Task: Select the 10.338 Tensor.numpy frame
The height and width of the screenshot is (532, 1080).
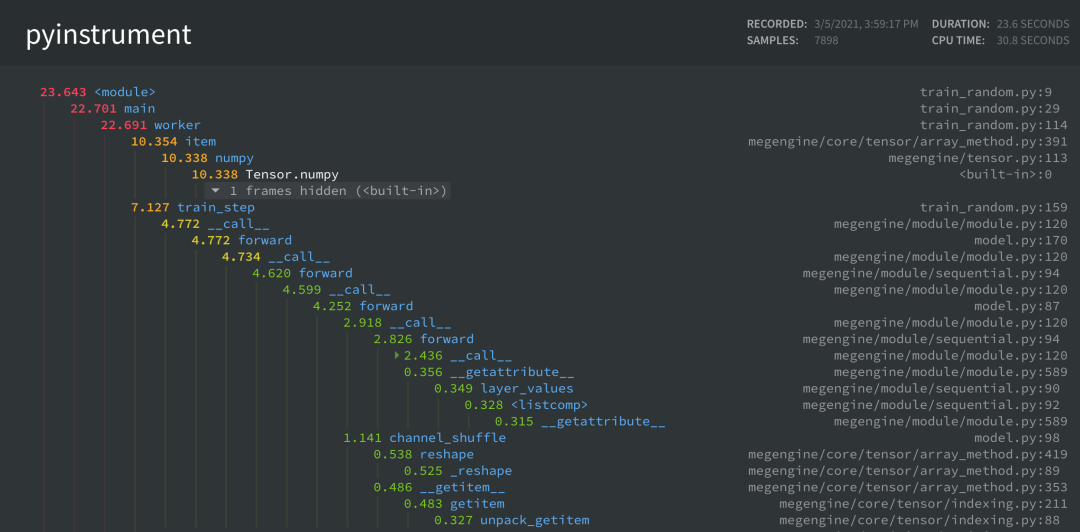Action: click(265, 175)
